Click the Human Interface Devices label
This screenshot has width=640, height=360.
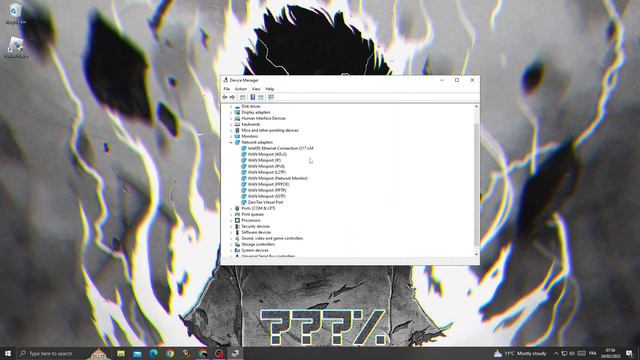click(x=264, y=118)
